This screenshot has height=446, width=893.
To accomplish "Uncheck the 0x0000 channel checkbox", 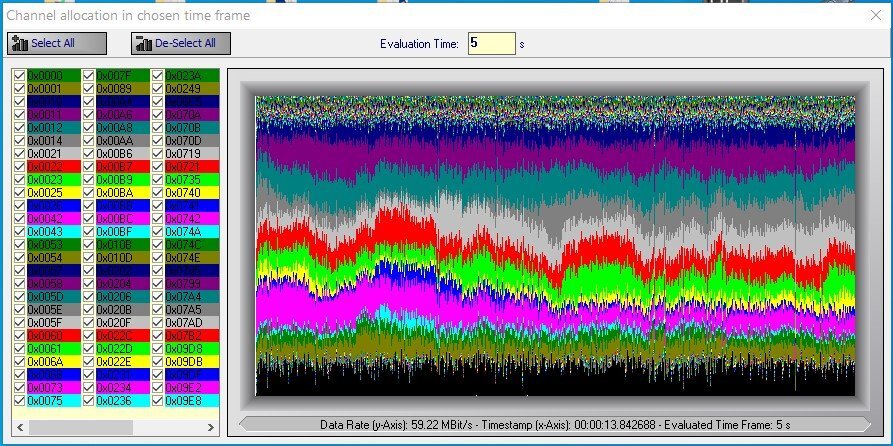I will [19, 75].
